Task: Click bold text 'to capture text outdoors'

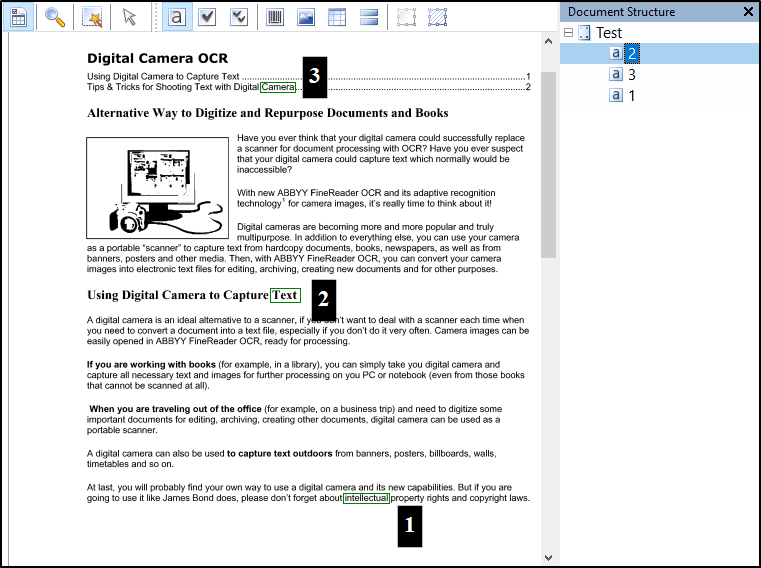Action: click(280, 453)
